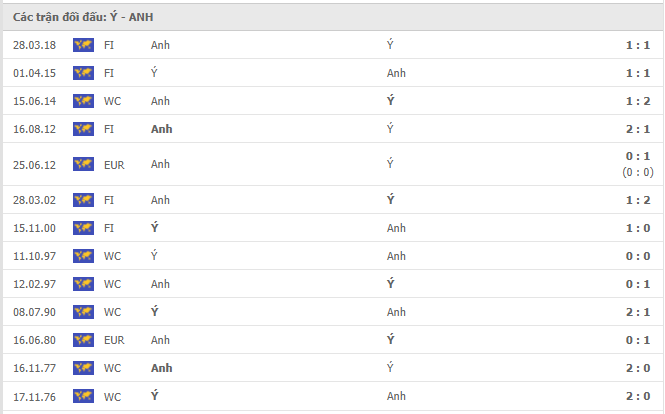Open the 2 : 0 score for 16.11.77

point(638,368)
